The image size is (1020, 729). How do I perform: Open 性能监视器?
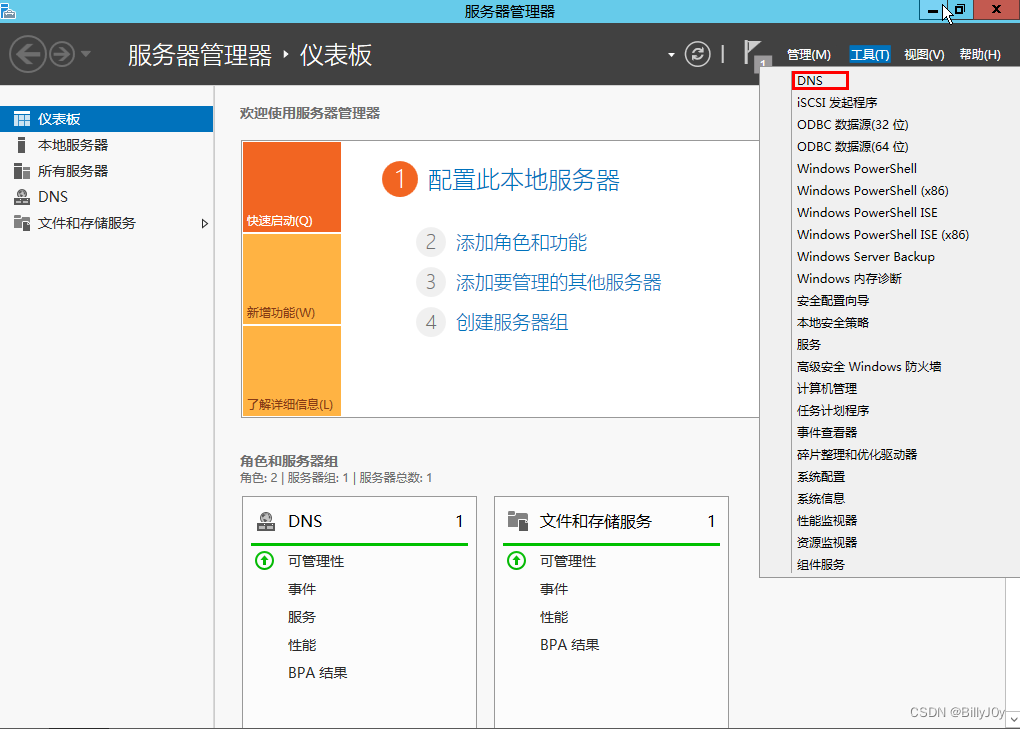coord(827,521)
